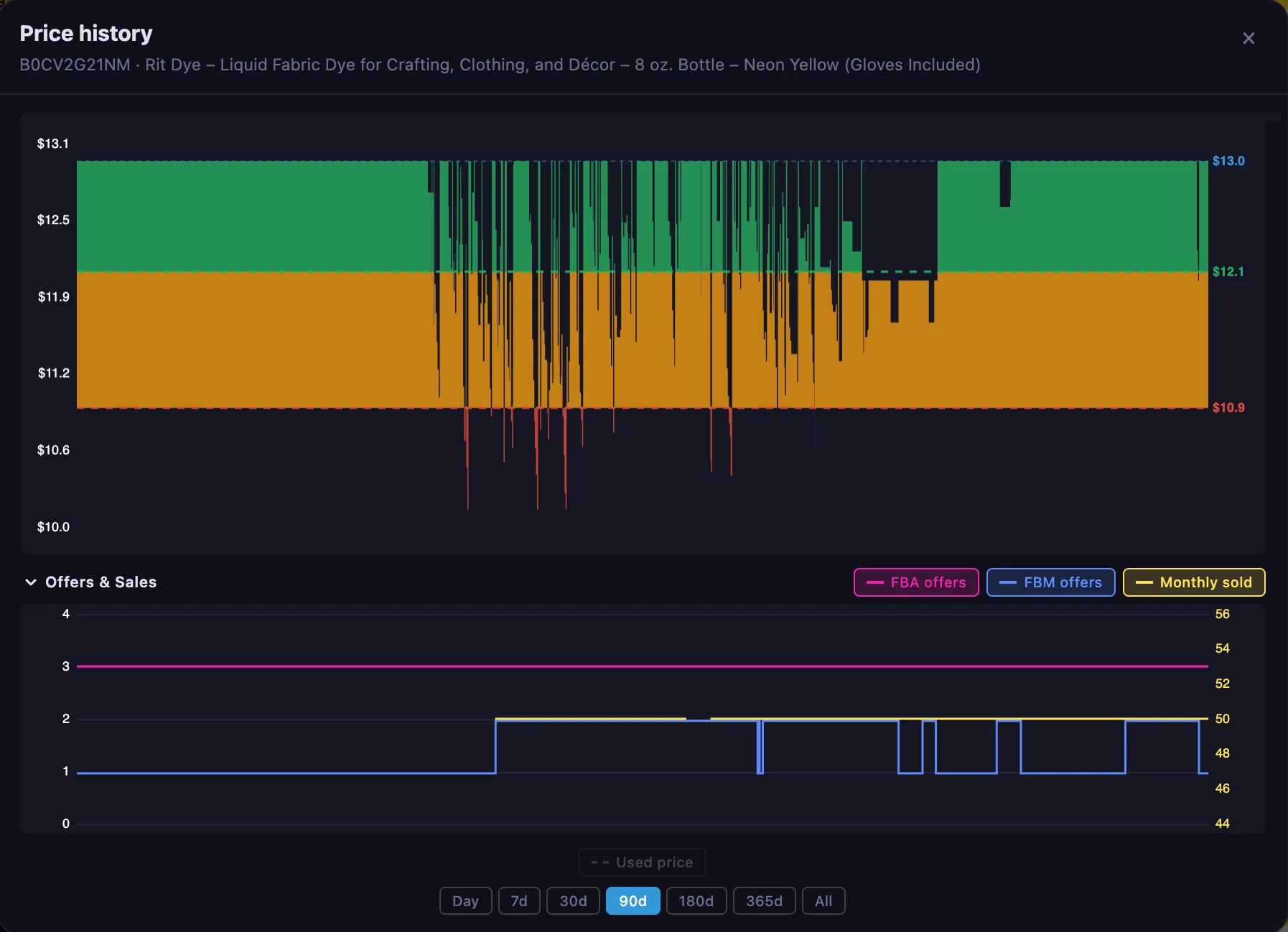
Task: Click the $10.9 red price label
Action: [x=1228, y=408]
